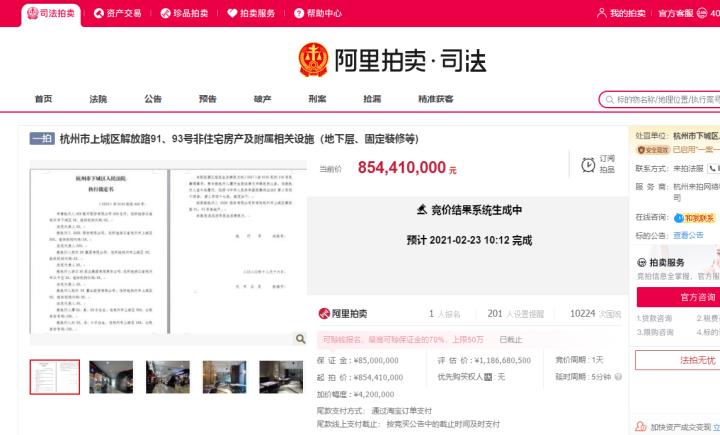This screenshot has width=720, height=435.
Task: Click the 优先购买权人 info icon
Action: click(x=488, y=377)
